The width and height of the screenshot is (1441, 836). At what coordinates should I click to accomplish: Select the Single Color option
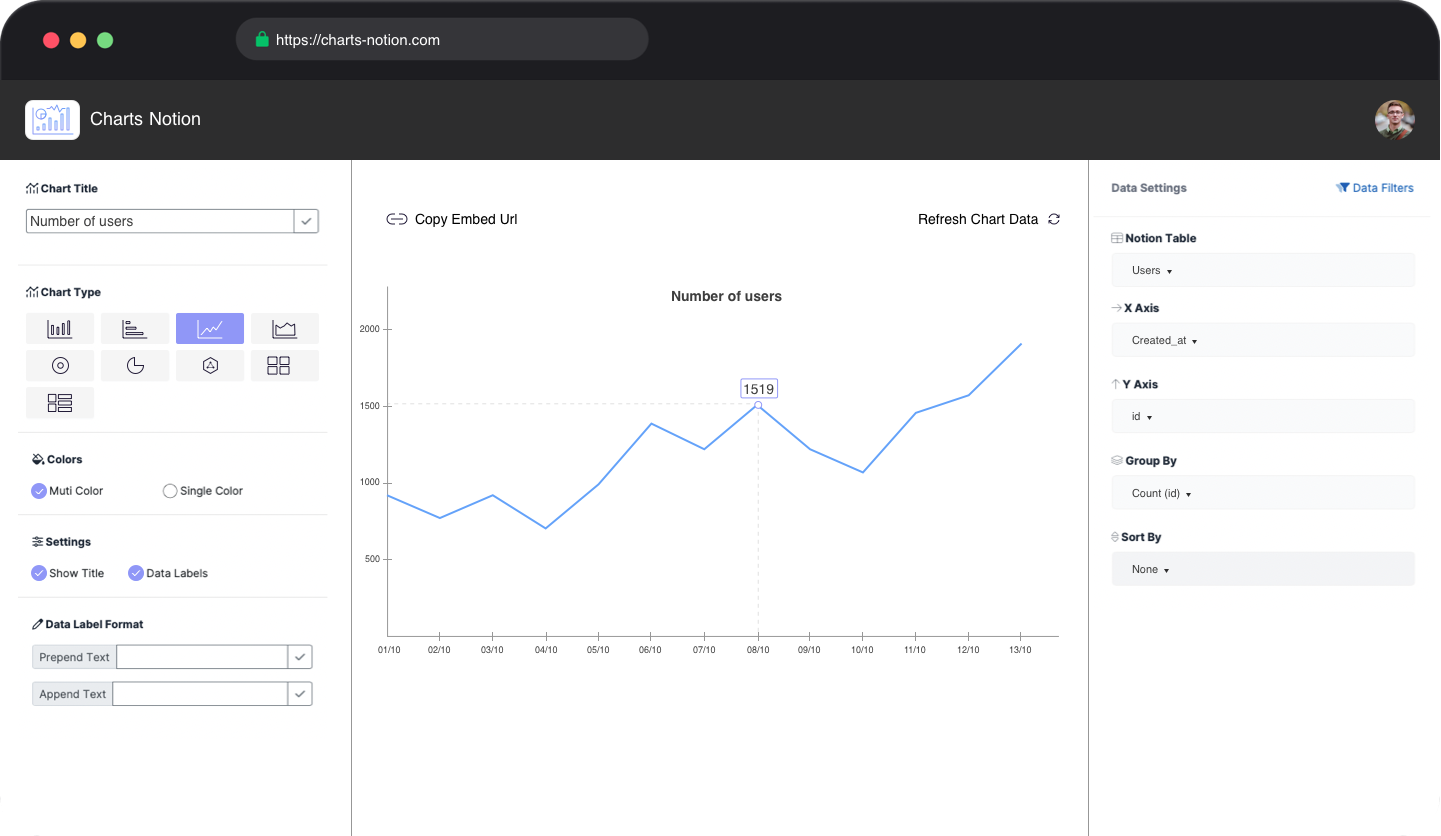[x=169, y=491]
